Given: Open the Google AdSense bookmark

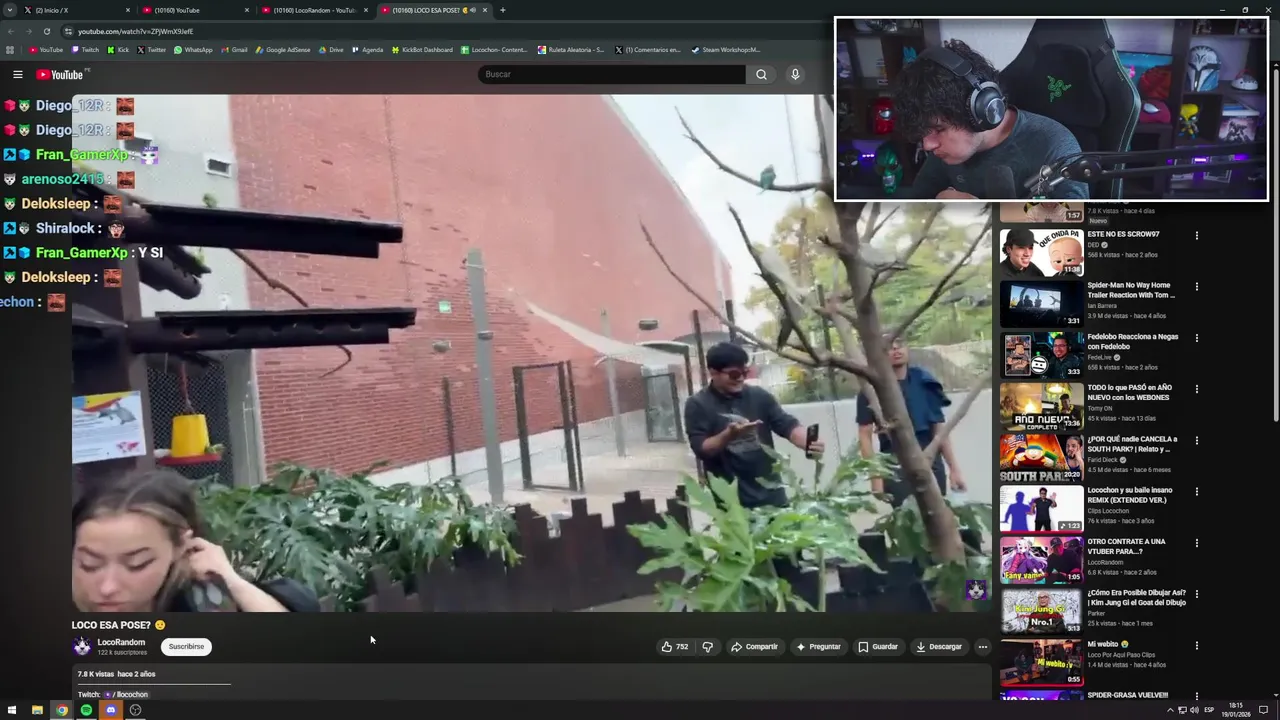Looking at the screenshot, I should coord(283,50).
